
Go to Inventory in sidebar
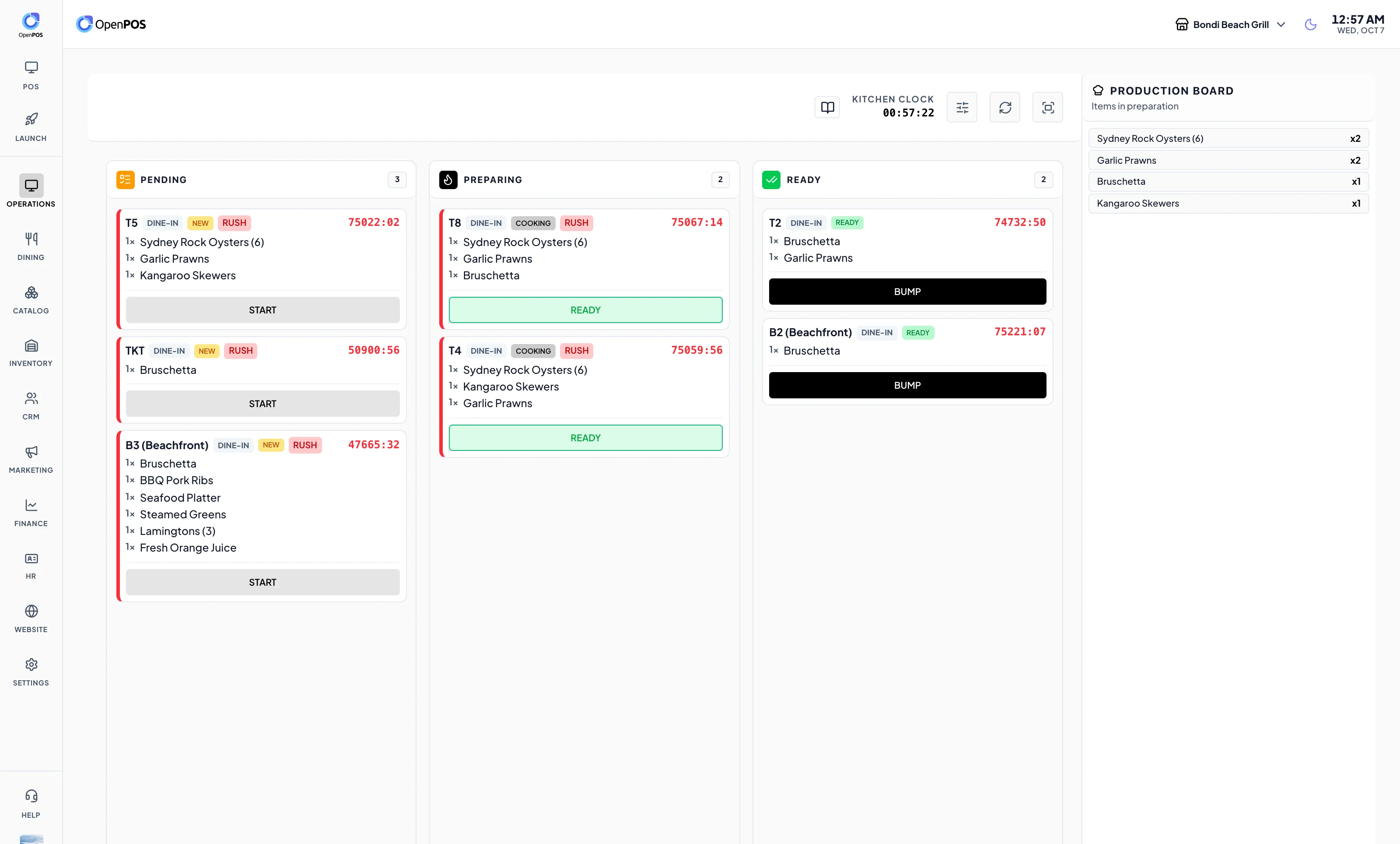click(31, 352)
